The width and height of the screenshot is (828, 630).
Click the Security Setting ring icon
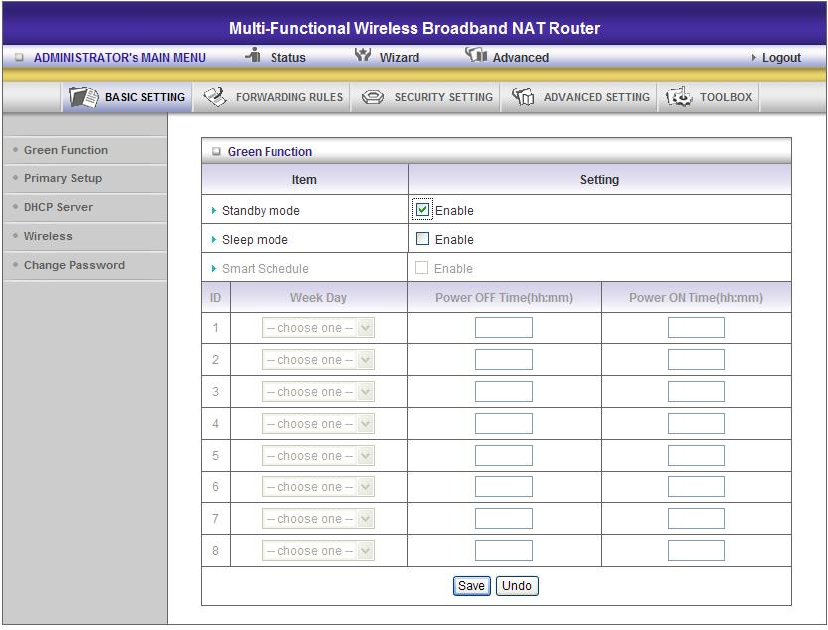pyautogui.click(x=373, y=97)
